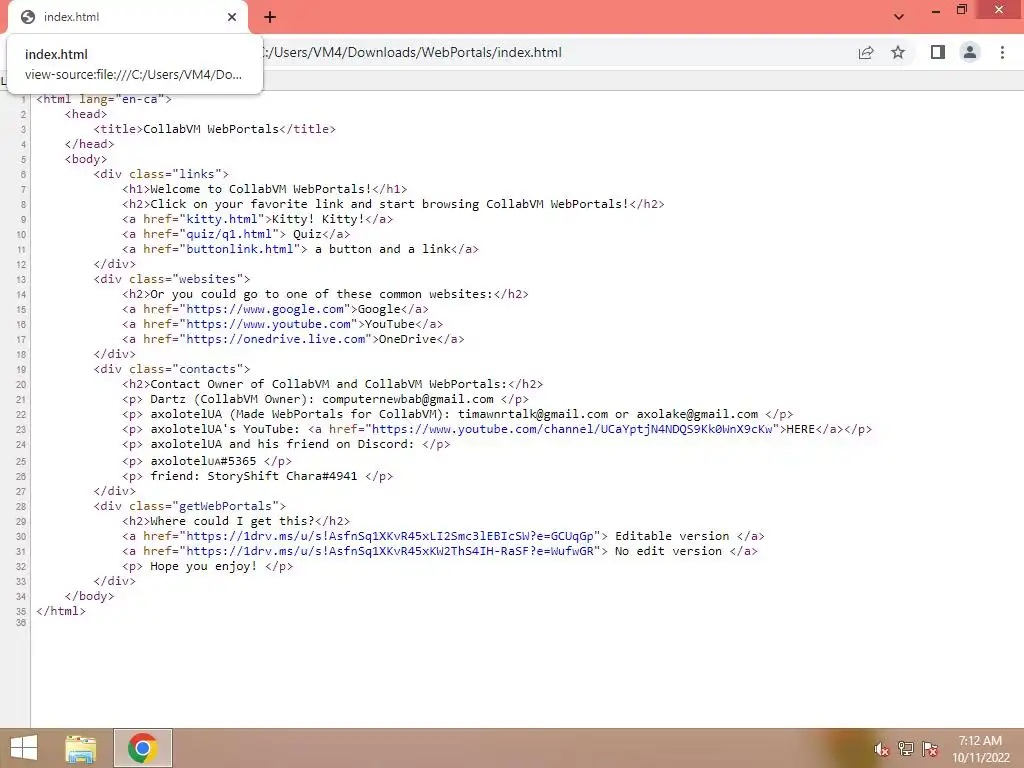Toggle the browser side panel
Viewport: 1024px width, 768px height.
point(938,52)
